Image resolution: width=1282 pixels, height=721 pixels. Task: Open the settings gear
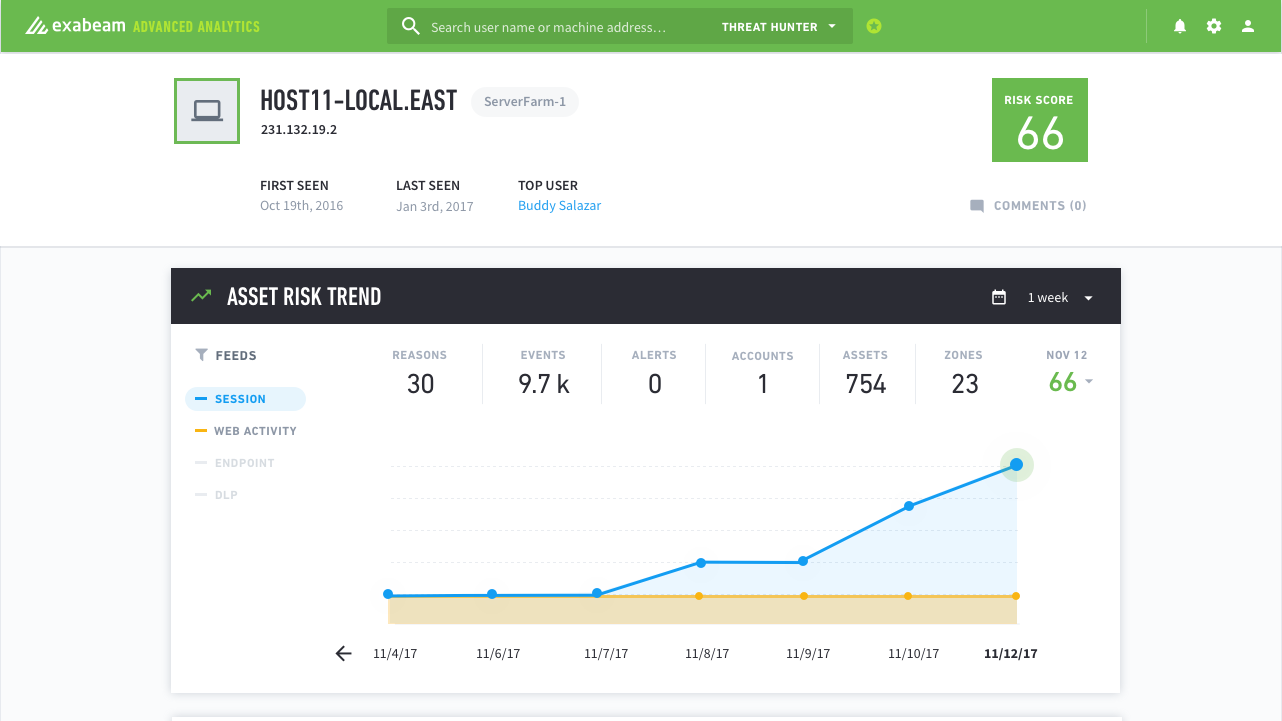1214,26
